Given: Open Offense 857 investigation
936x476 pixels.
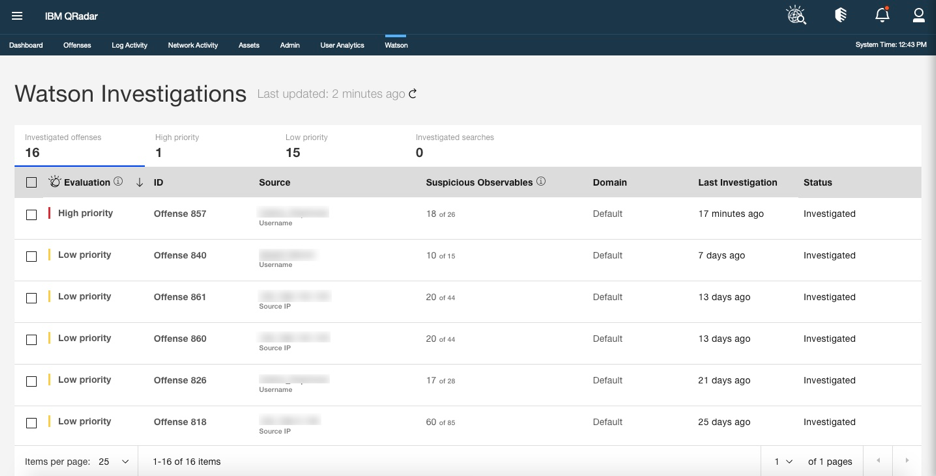Looking at the screenshot, I should tap(180, 214).
